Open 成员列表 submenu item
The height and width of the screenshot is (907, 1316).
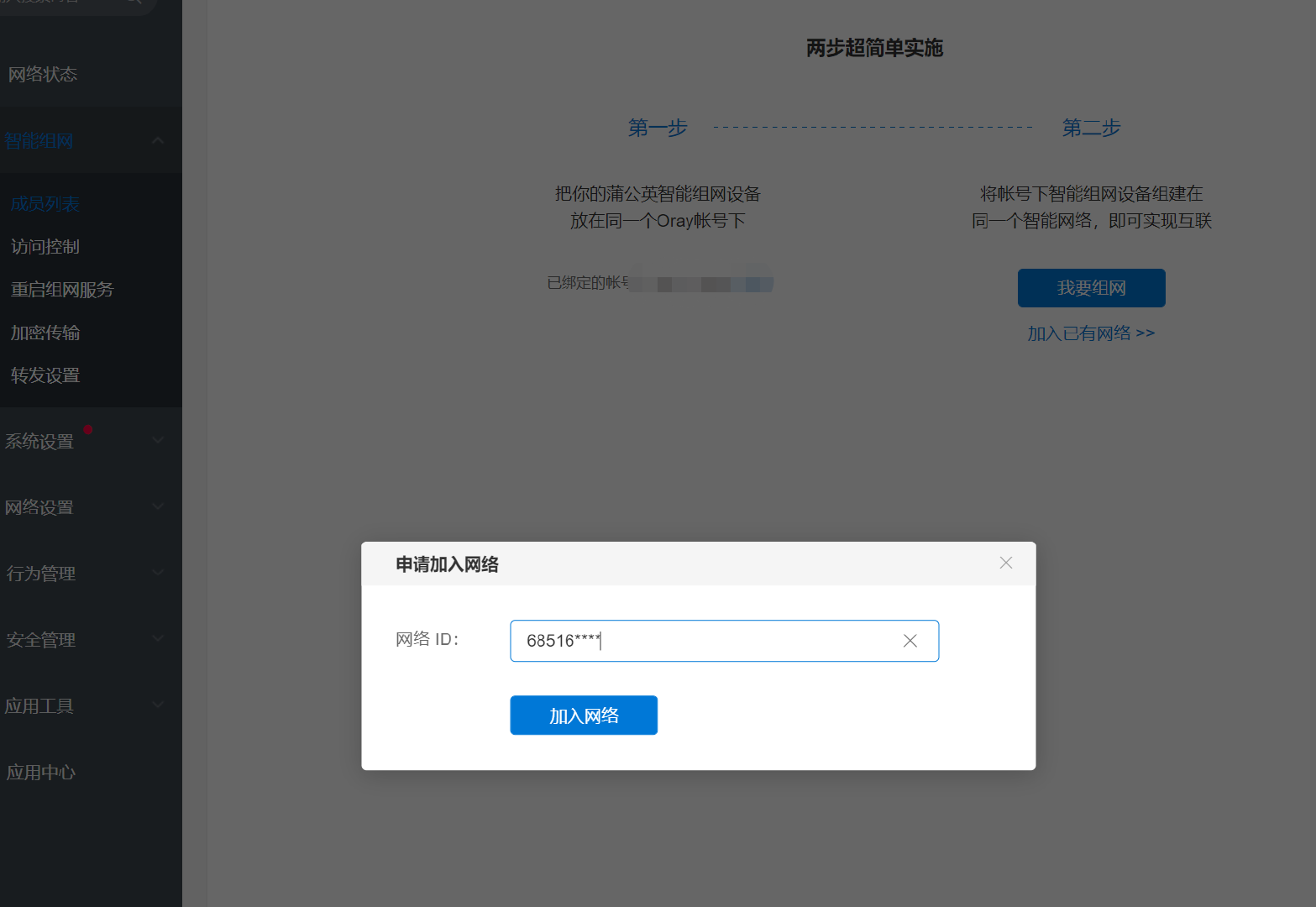[x=45, y=203]
